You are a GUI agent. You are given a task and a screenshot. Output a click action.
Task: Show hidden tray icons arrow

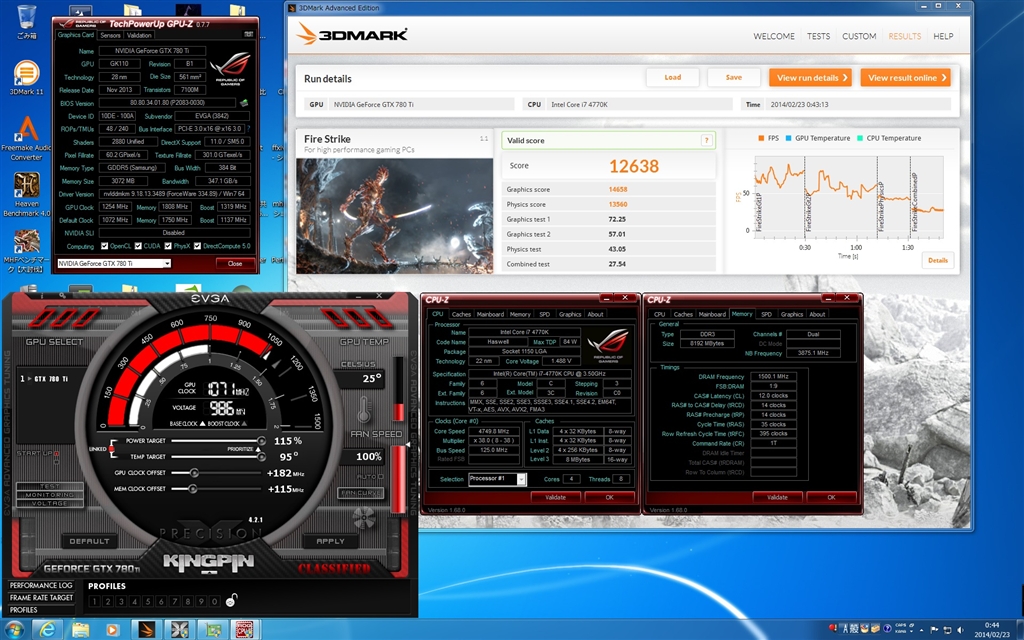coord(921,630)
